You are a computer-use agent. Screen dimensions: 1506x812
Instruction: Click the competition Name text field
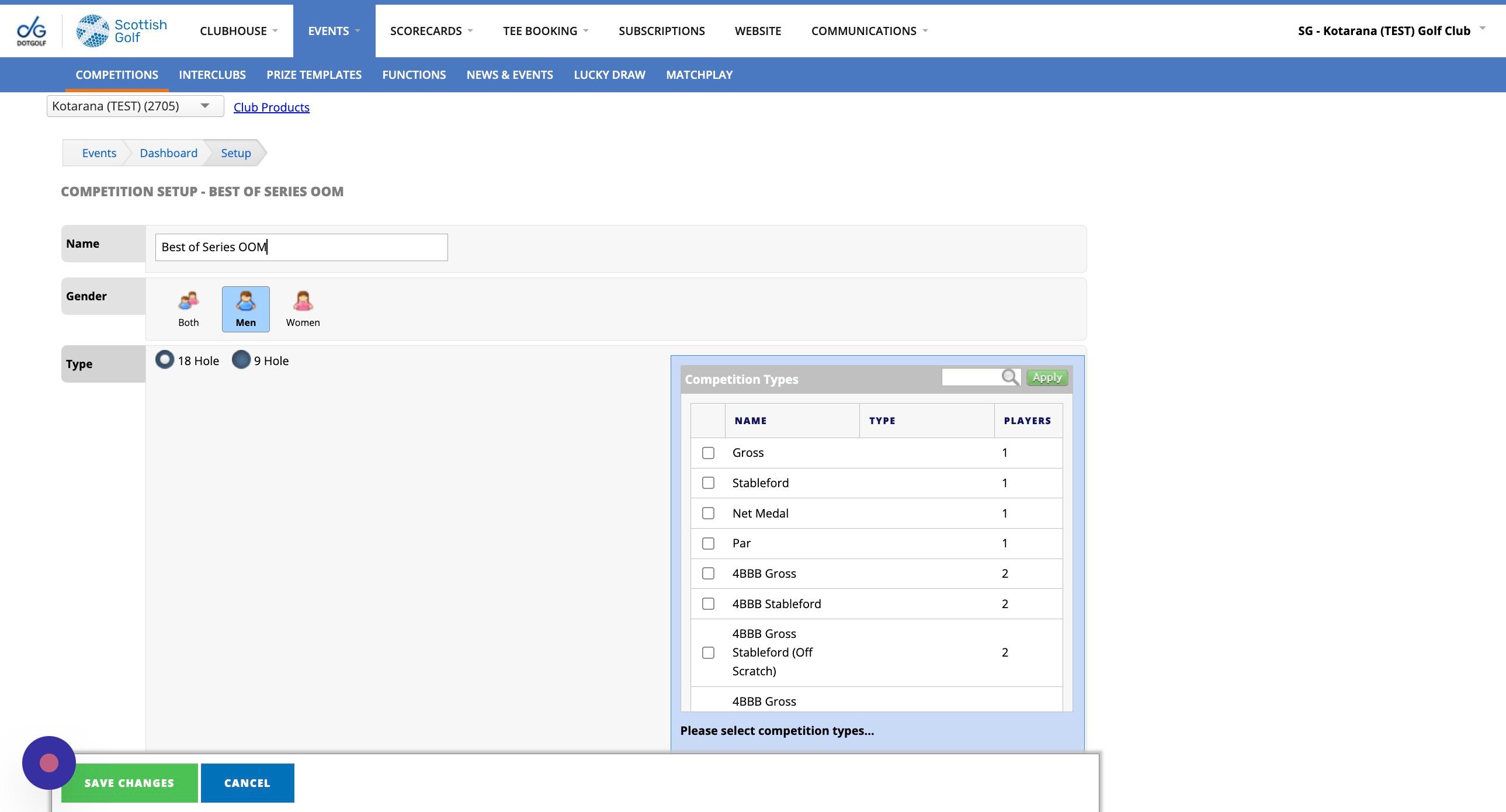(x=301, y=247)
